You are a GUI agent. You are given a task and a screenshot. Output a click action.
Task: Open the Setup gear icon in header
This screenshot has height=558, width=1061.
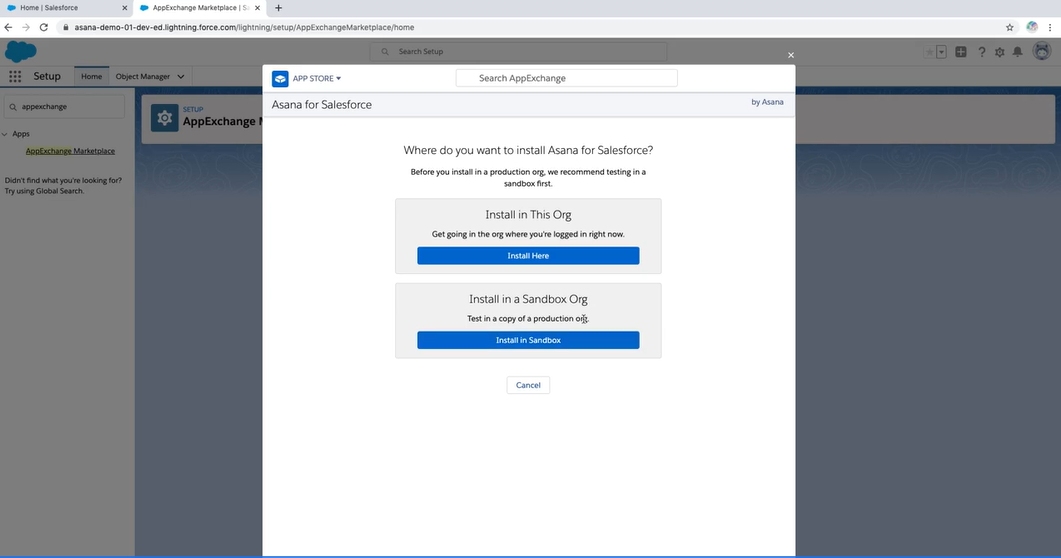(999, 52)
